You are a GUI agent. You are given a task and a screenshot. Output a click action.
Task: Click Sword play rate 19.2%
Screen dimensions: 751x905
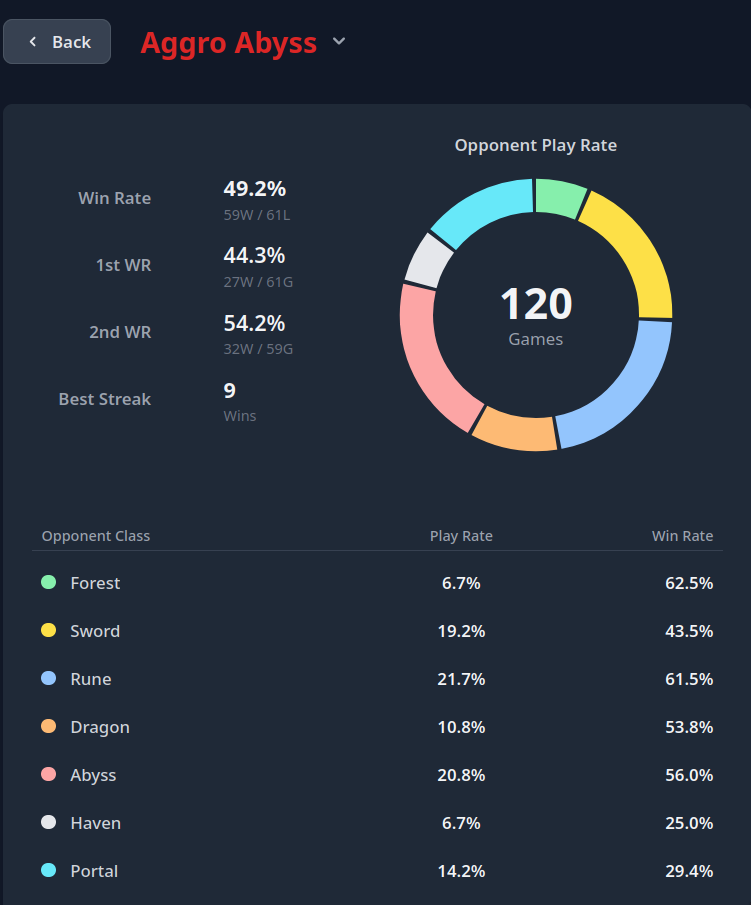click(461, 631)
